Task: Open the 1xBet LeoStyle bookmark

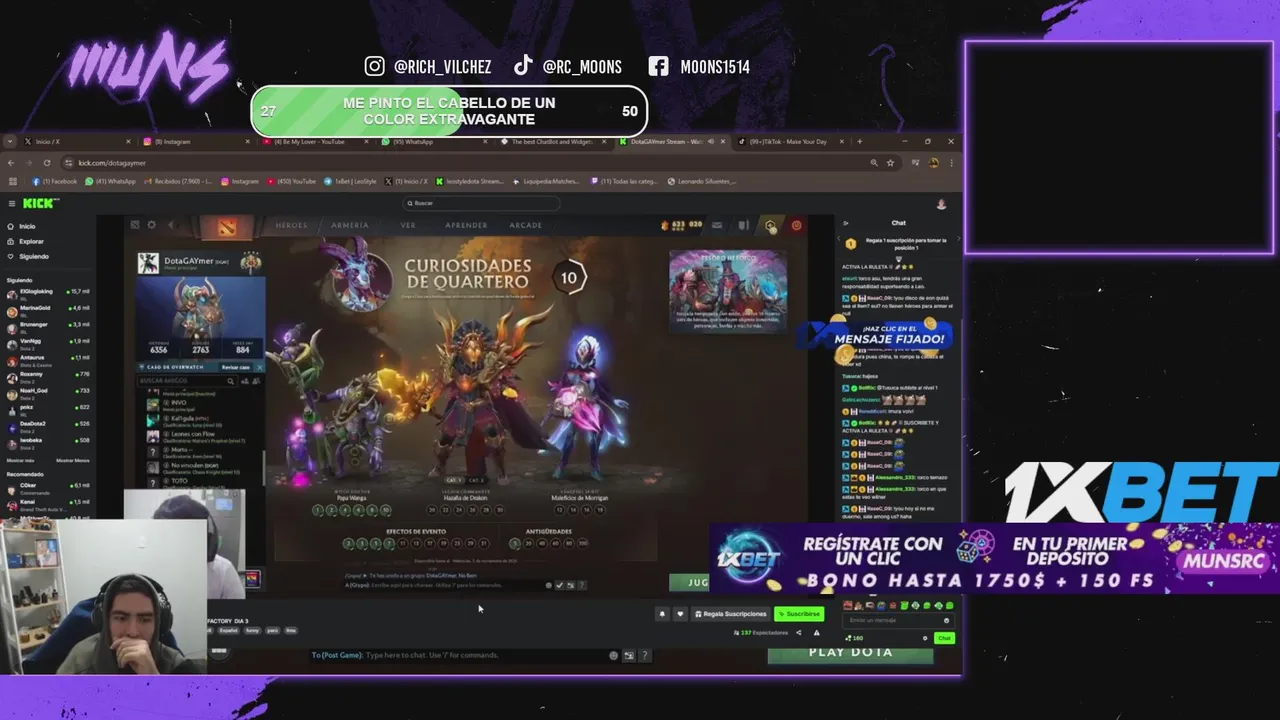Action: (x=350, y=181)
